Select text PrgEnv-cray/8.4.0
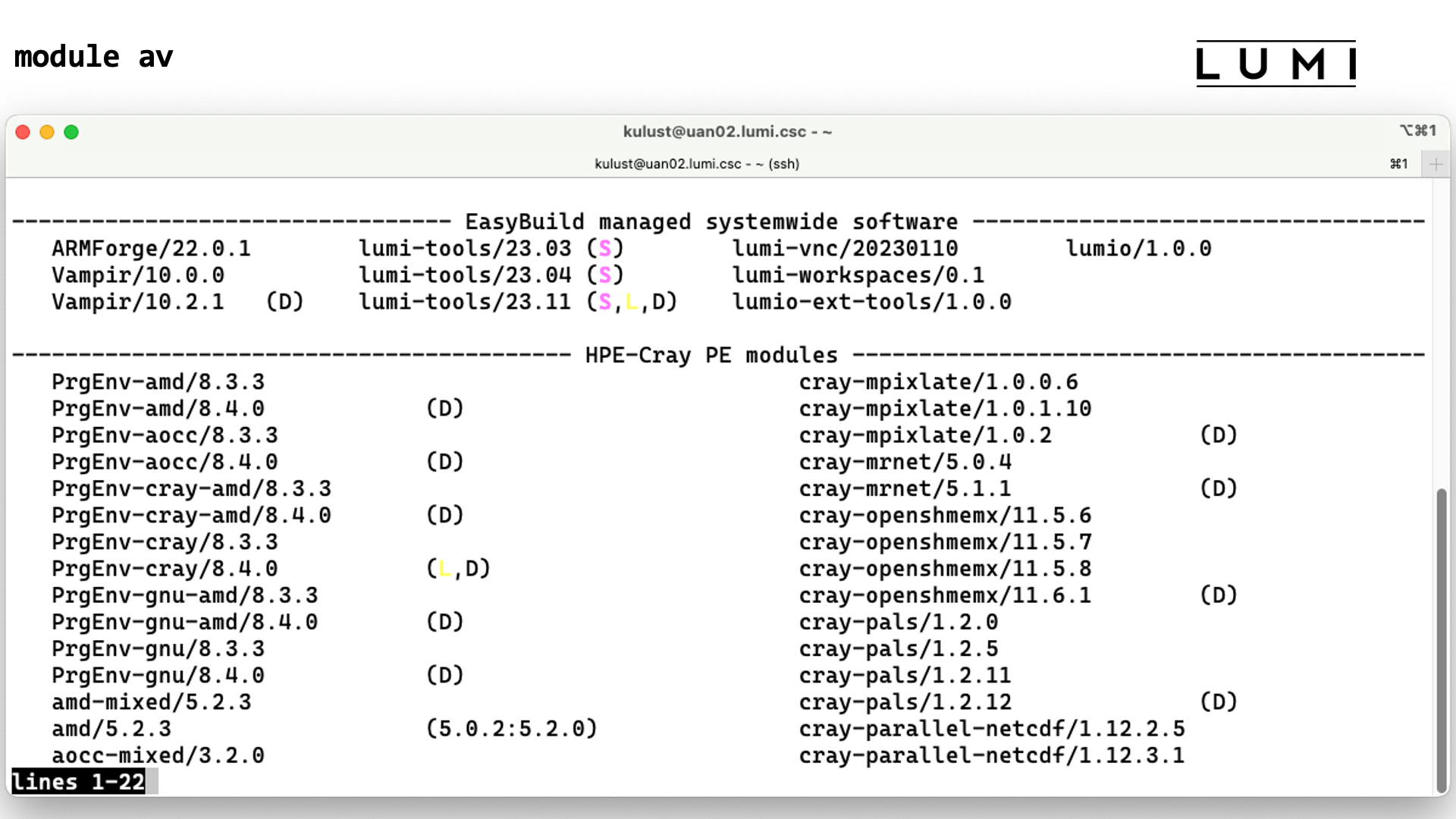Screen dimensions: 1456x819 (165, 569)
